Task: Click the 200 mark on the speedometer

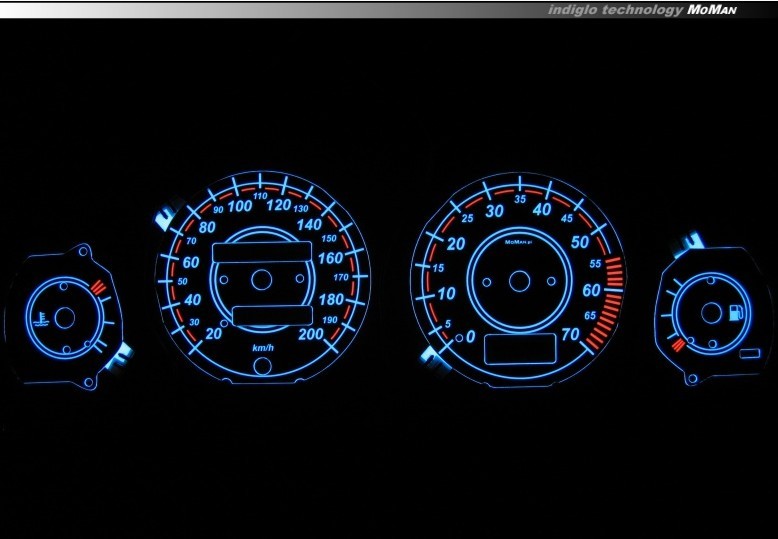Action: pos(311,334)
